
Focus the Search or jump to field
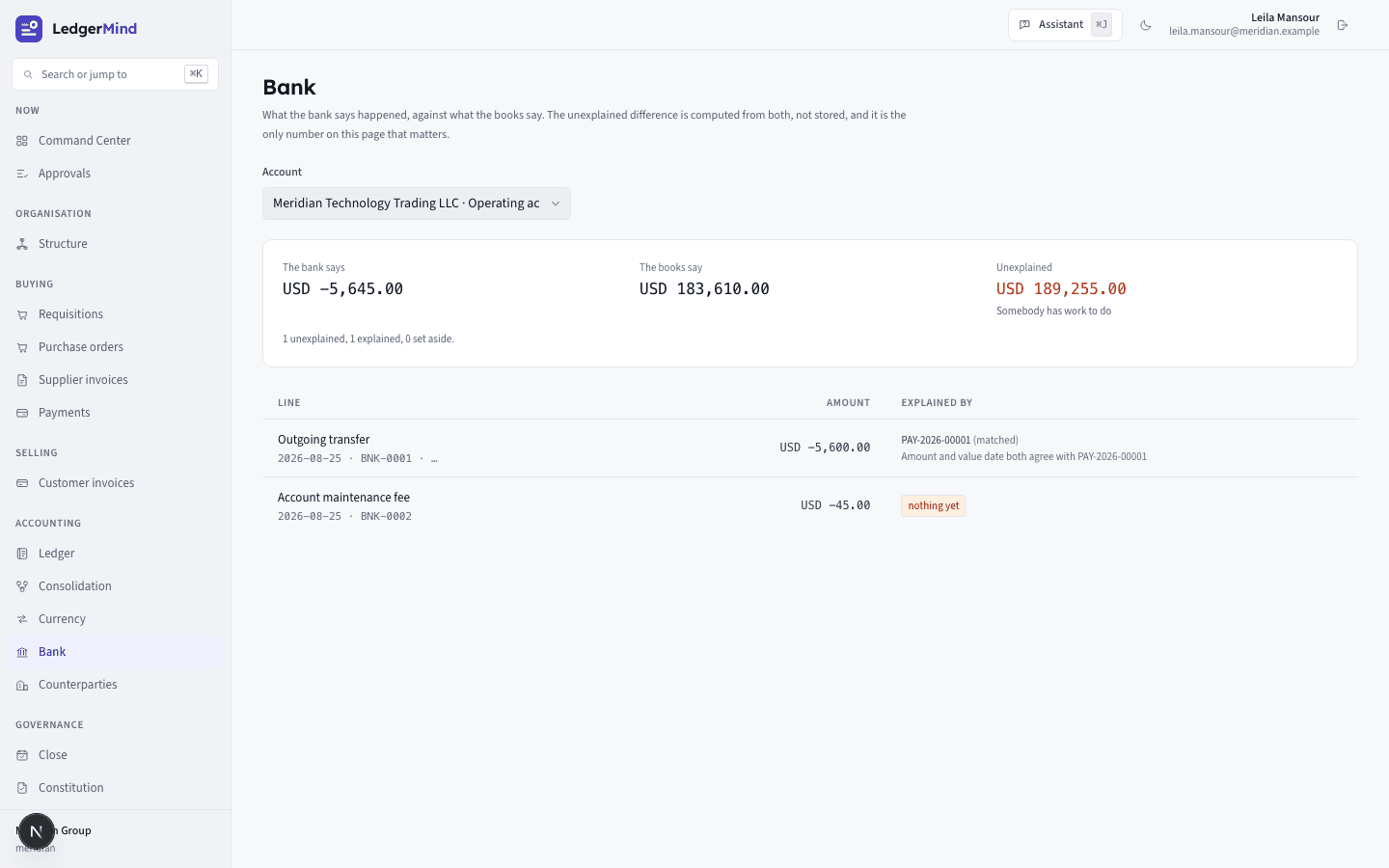tap(116, 74)
